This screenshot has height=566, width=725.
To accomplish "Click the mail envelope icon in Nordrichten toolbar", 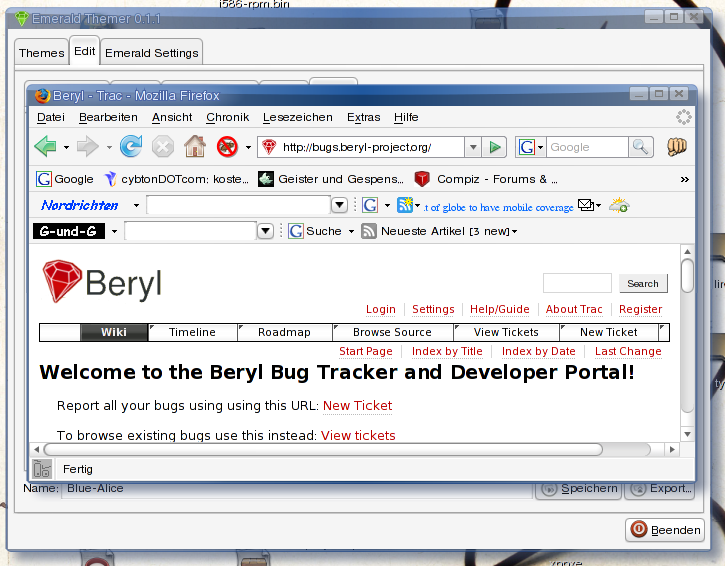I will pyautogui.click(x=586, y=205).
